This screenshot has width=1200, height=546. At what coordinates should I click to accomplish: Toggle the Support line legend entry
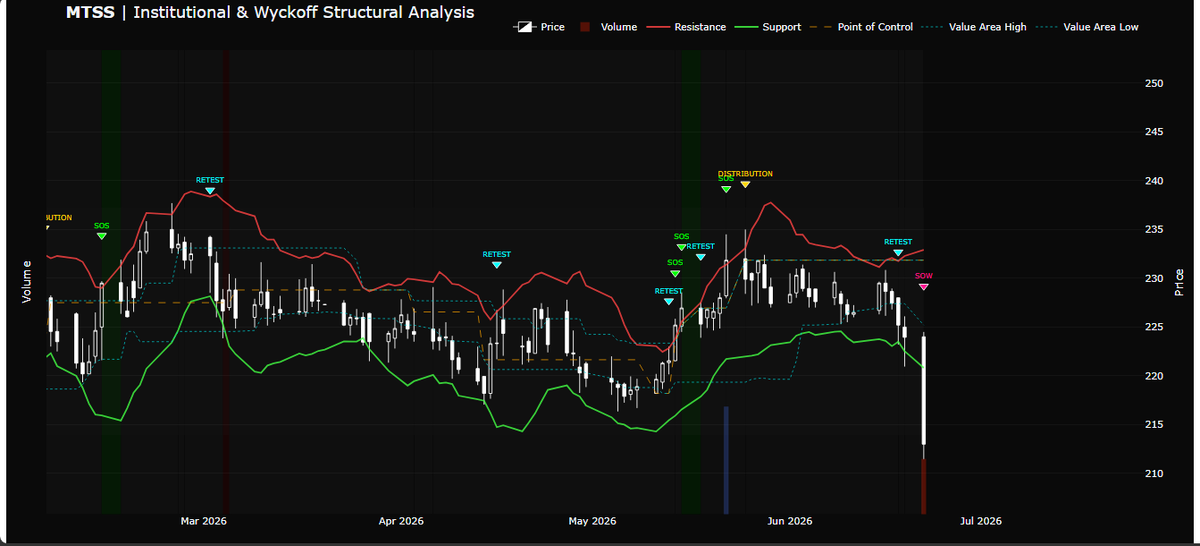pos(768,27)
